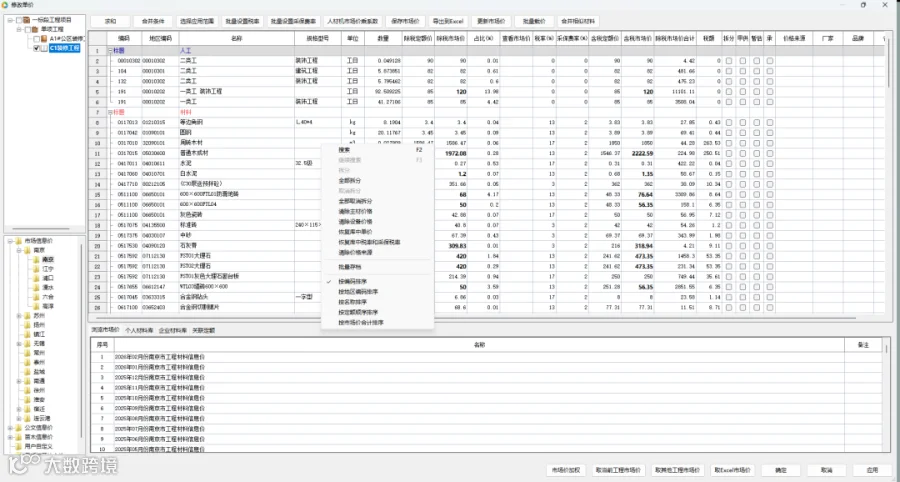The width and height of the screenshot is (900, 482).
Task: Click the 扬州 folder icon
Action: (27, 325)
